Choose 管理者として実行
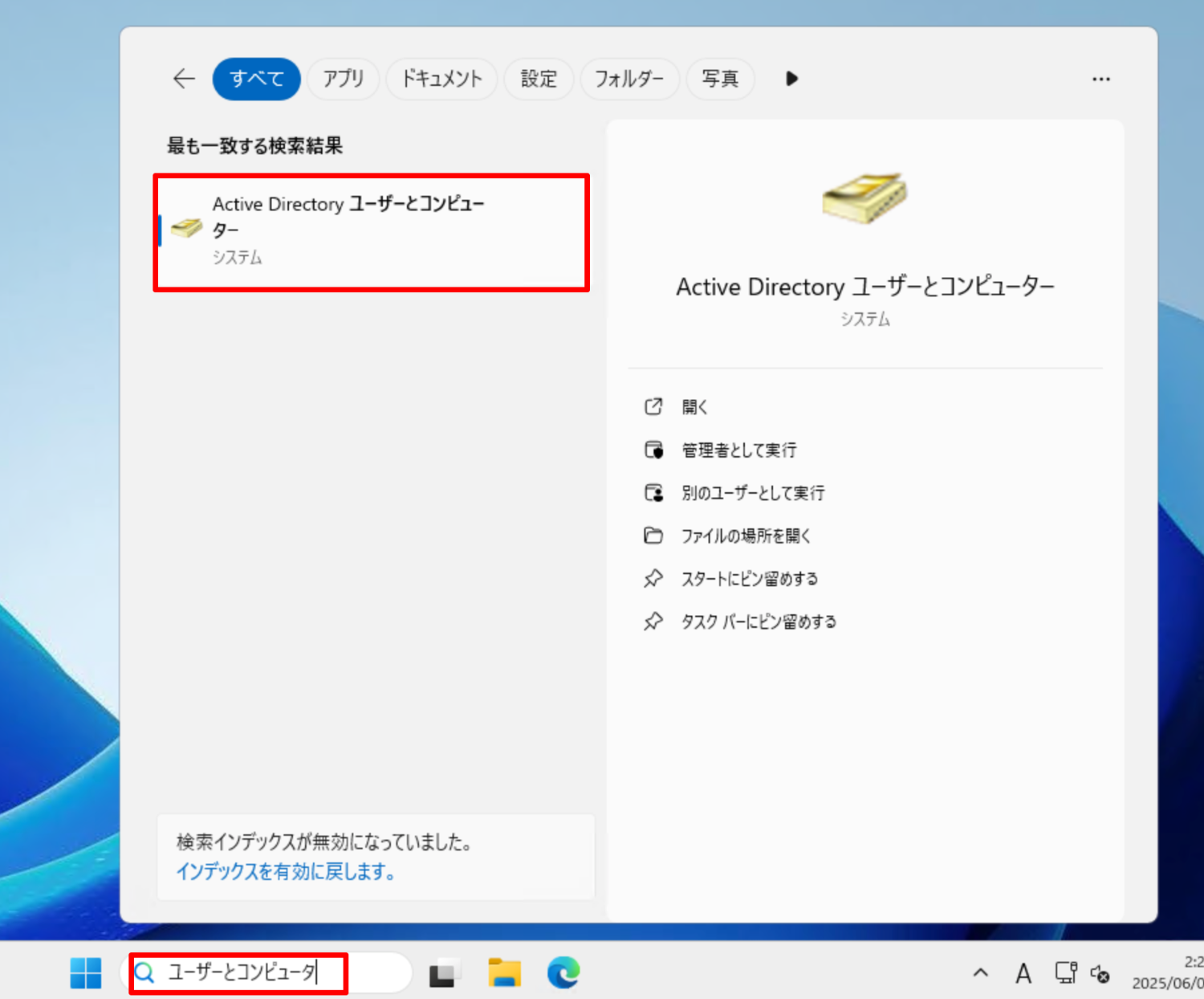This screenshot has width=1204, height=999. pyautogui.click(x=739, y=451)
